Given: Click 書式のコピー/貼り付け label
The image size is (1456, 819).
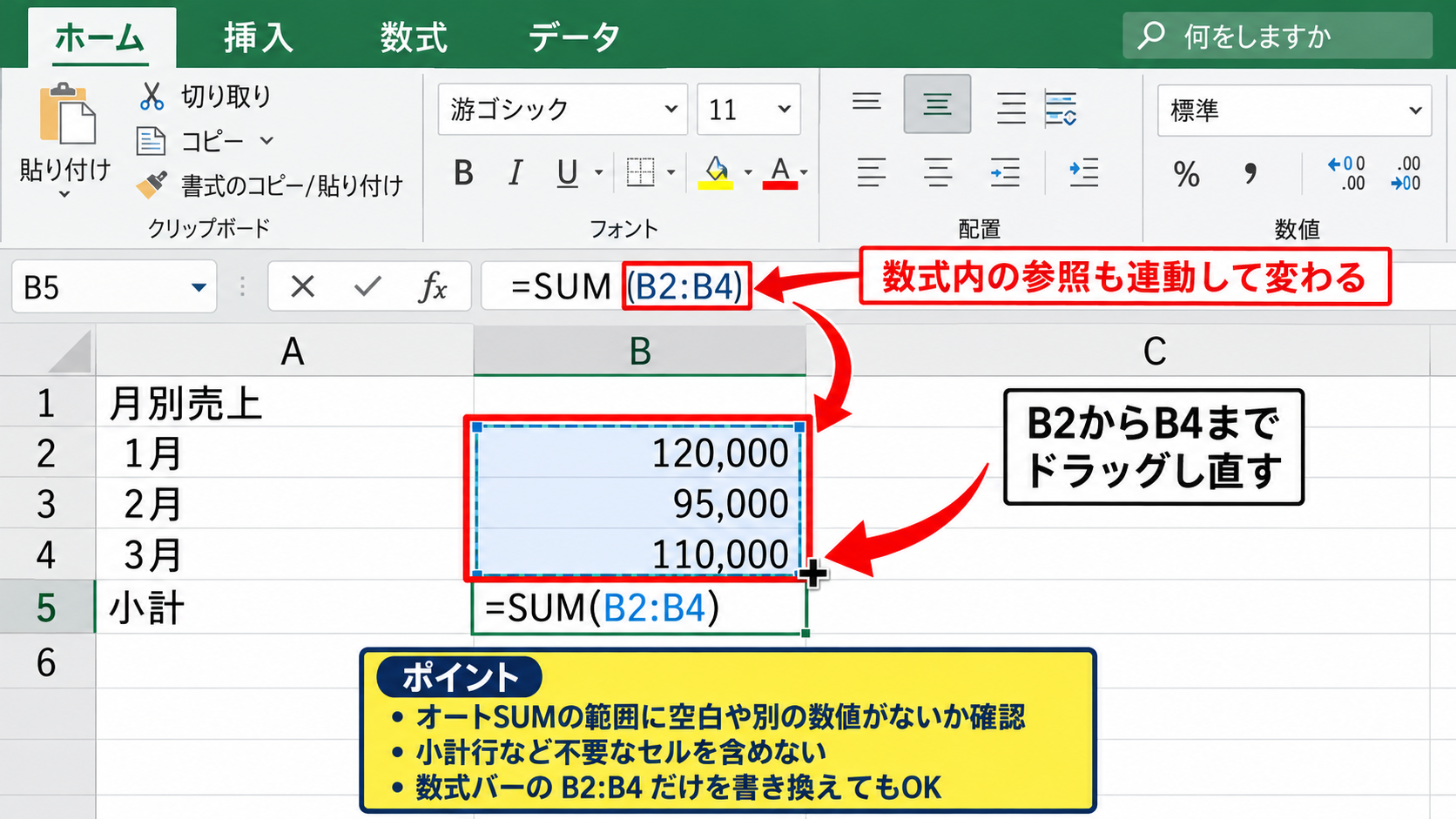Looking at the screenshot, I should (x=293, y=185).
